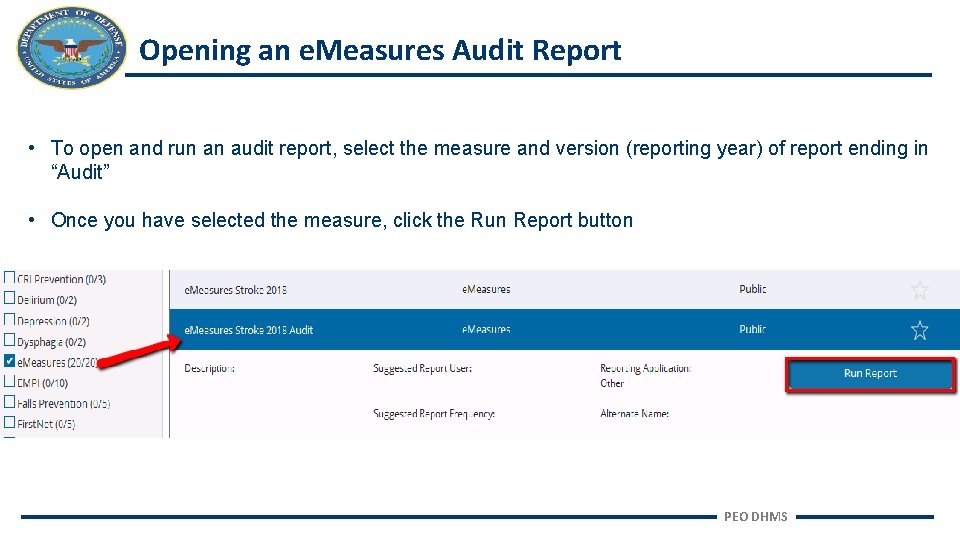960x540 pixels.
Task: Click the Run Report button
Action: point(870,373)
